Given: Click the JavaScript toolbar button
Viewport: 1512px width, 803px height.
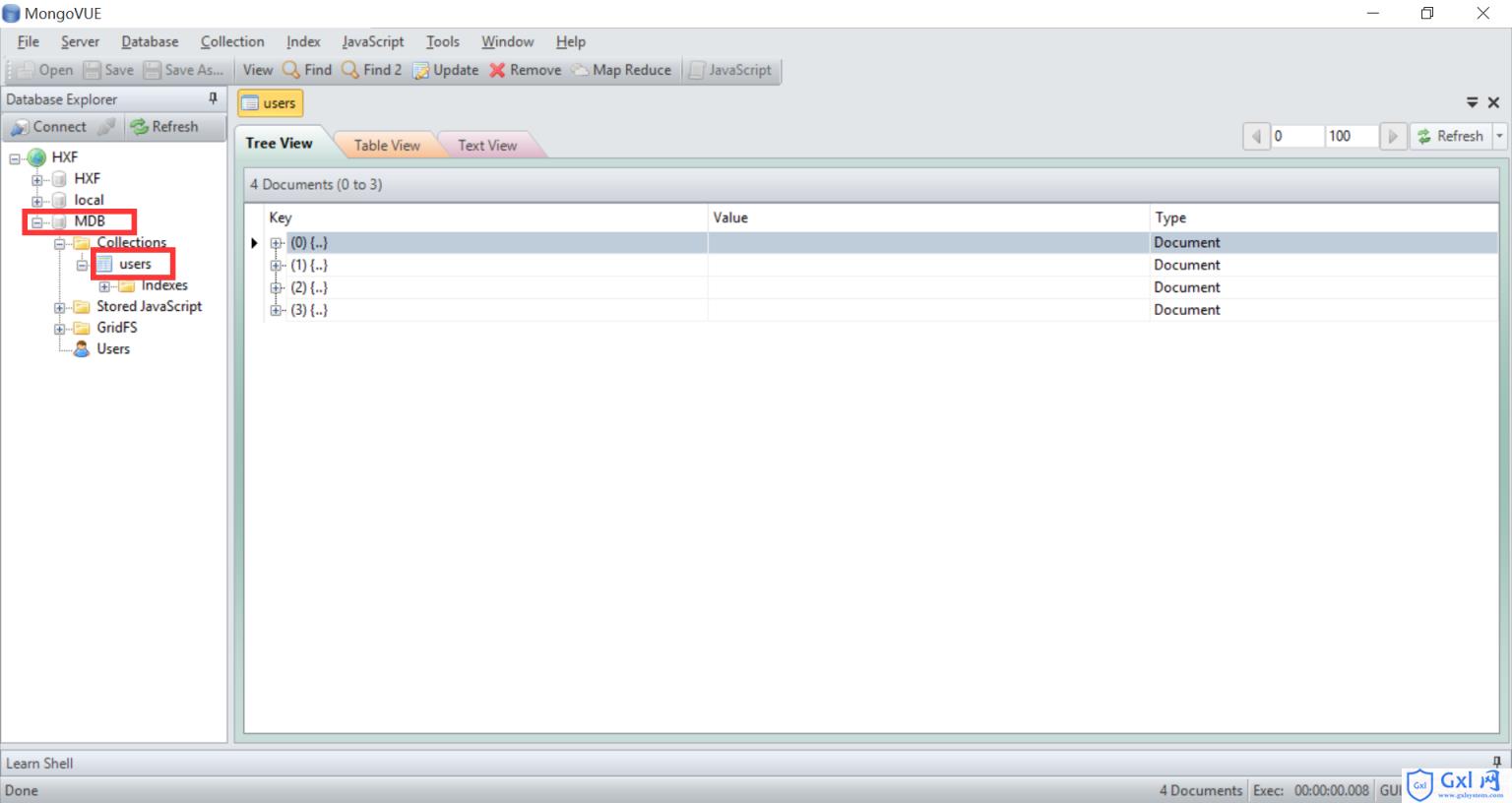Looking at the screenshot, I should click(730, 70).
